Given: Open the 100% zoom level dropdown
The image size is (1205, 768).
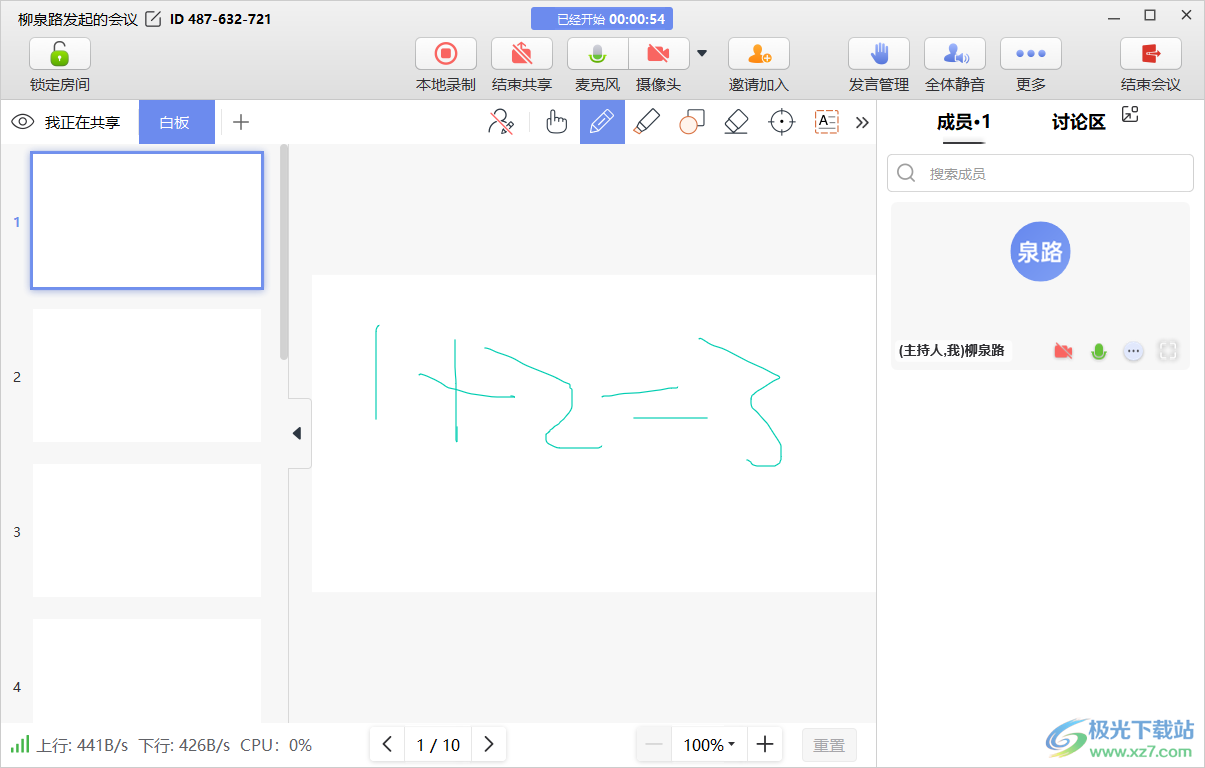Looking at the screenshot, I should 709,745.
